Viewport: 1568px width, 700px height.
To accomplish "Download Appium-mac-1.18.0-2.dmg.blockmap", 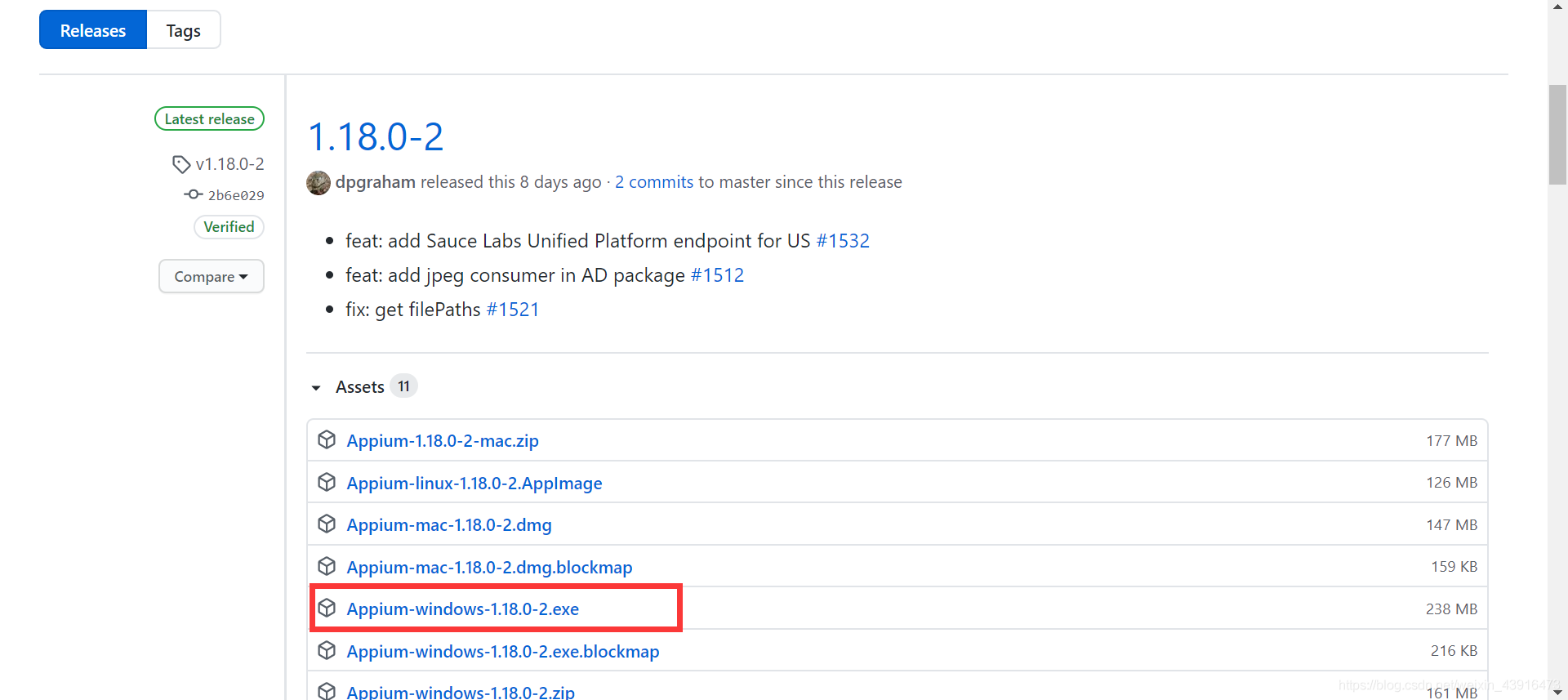I will tap(490, 568).
